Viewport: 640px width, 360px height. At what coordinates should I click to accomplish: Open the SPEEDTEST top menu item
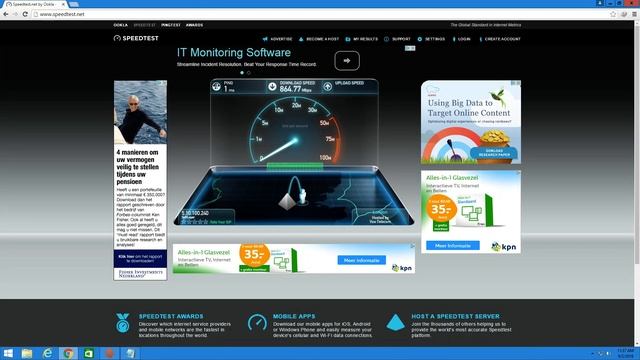coord(144,25)
